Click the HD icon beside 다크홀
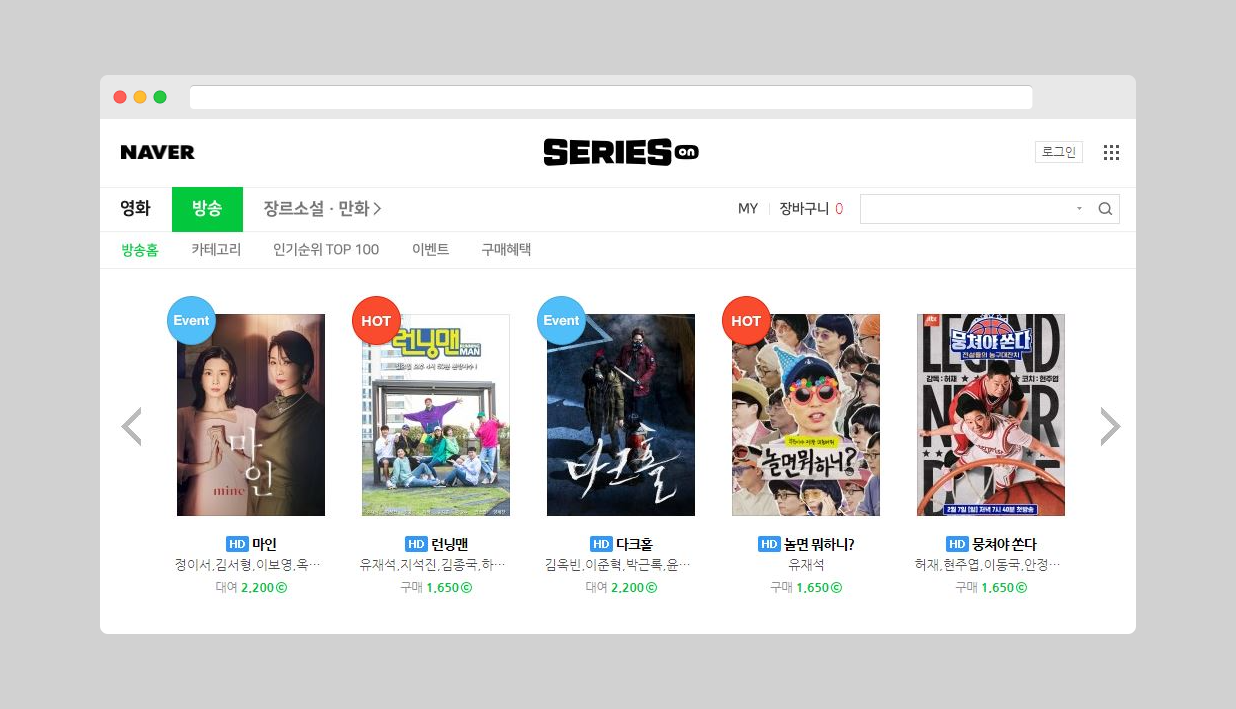 click(601, 544)
